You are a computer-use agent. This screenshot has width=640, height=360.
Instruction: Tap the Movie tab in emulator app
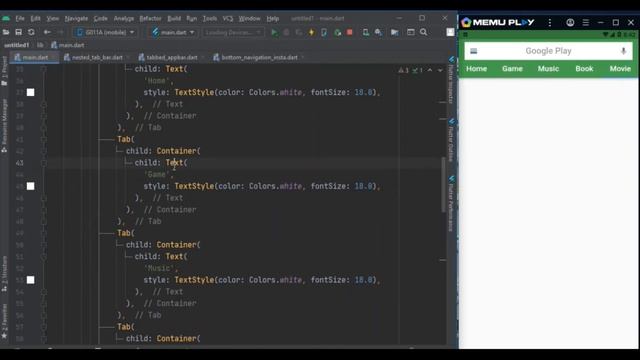click(620, 69)
